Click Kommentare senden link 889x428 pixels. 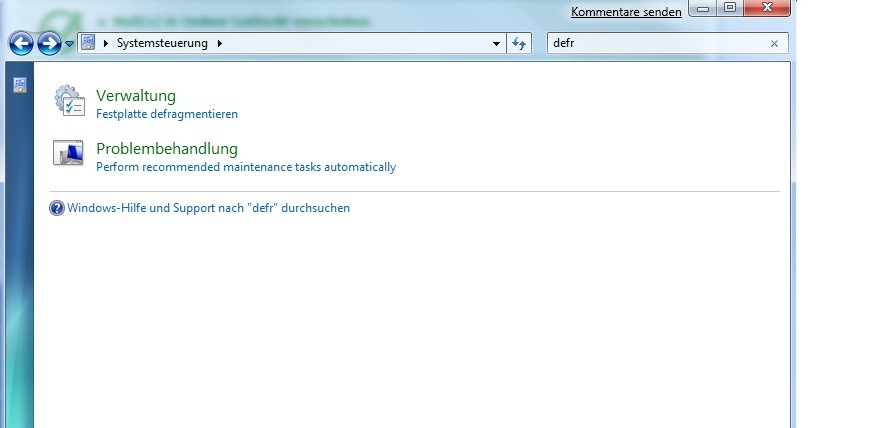coord(626,12)
